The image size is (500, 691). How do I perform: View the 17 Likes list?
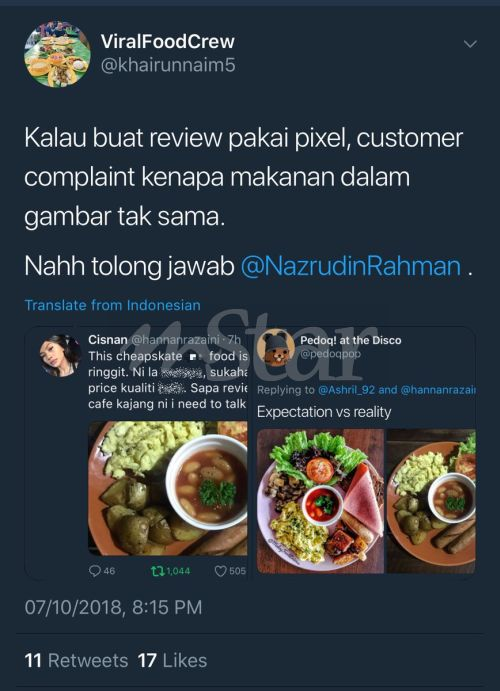click(172, 661)
